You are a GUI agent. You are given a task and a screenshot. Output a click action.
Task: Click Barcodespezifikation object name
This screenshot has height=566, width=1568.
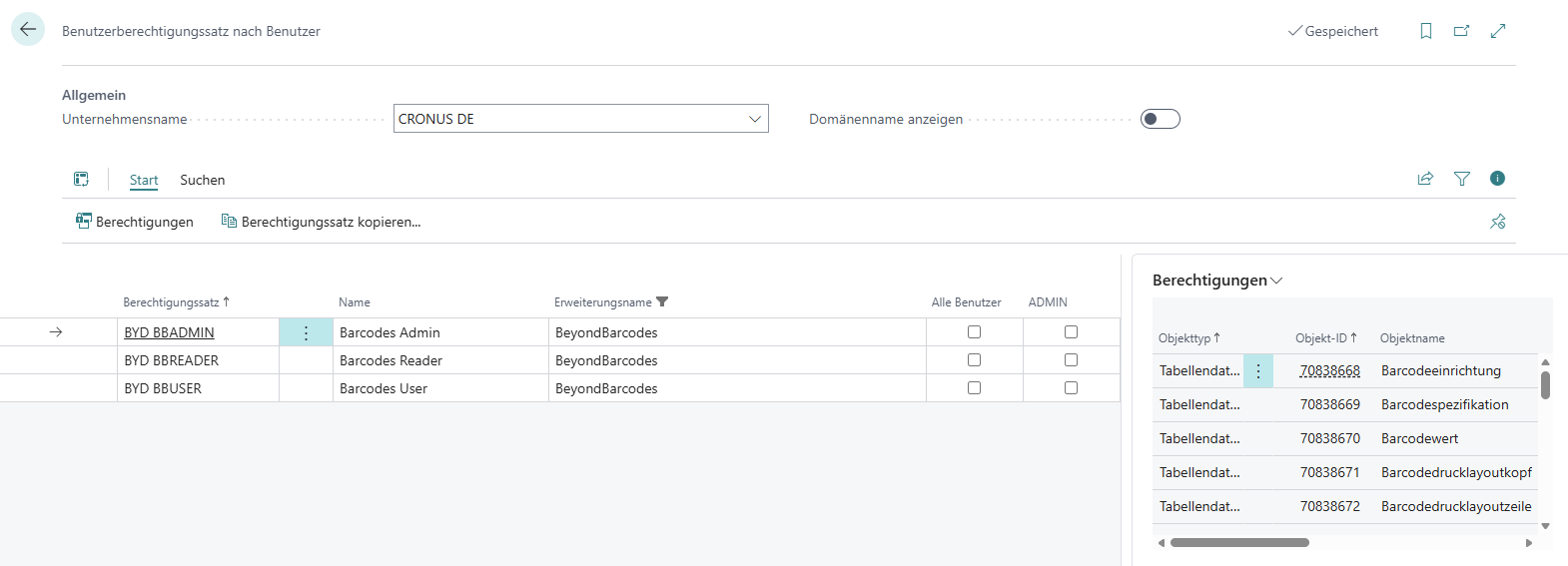pos(1444,404)
